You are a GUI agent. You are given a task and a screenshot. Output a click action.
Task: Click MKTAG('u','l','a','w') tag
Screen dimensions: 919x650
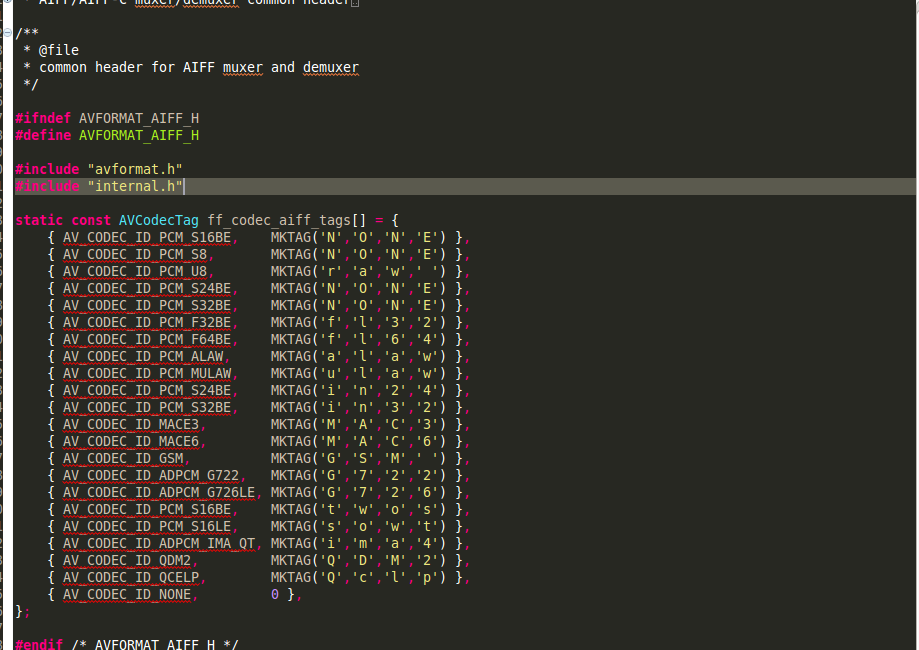[x=359, y=373]
